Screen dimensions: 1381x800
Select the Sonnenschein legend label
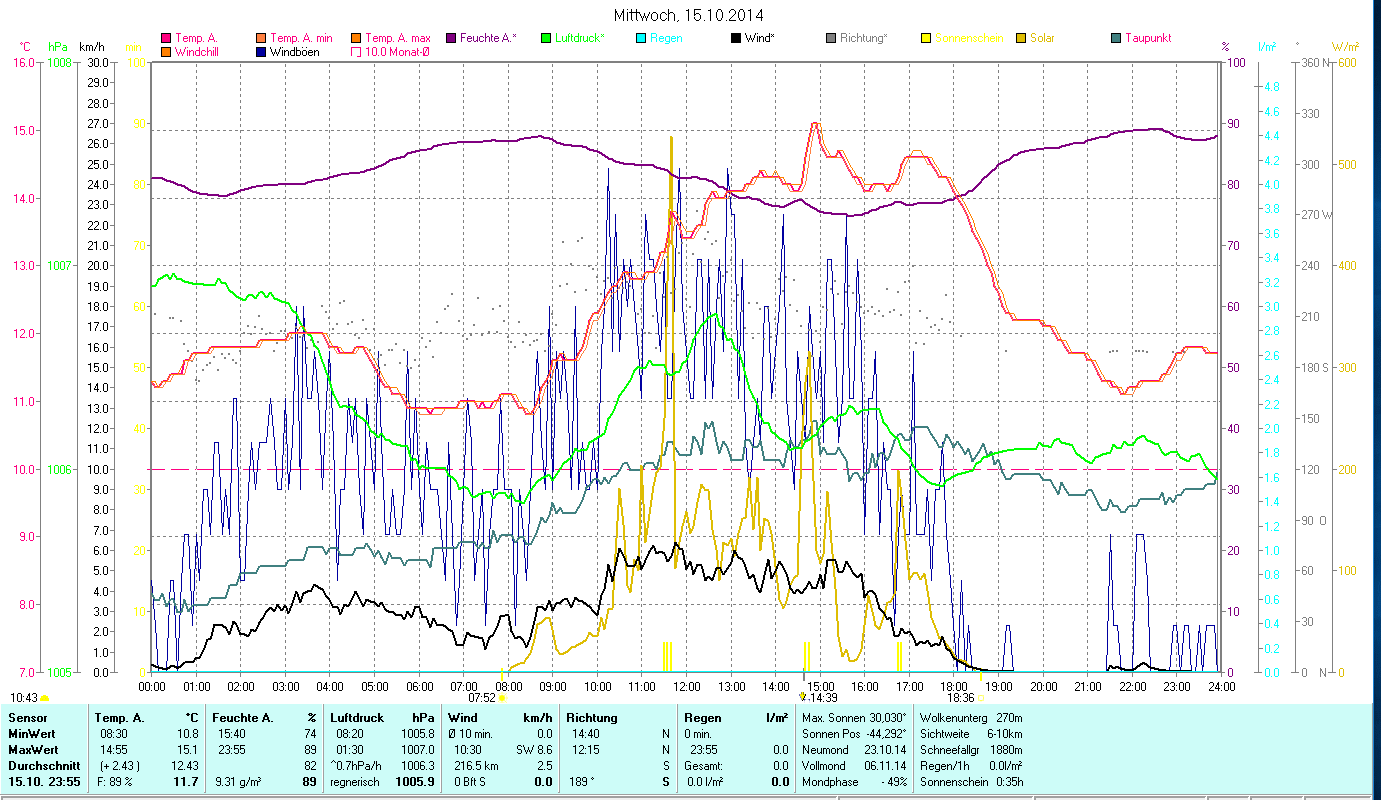[x=969, y=38]
